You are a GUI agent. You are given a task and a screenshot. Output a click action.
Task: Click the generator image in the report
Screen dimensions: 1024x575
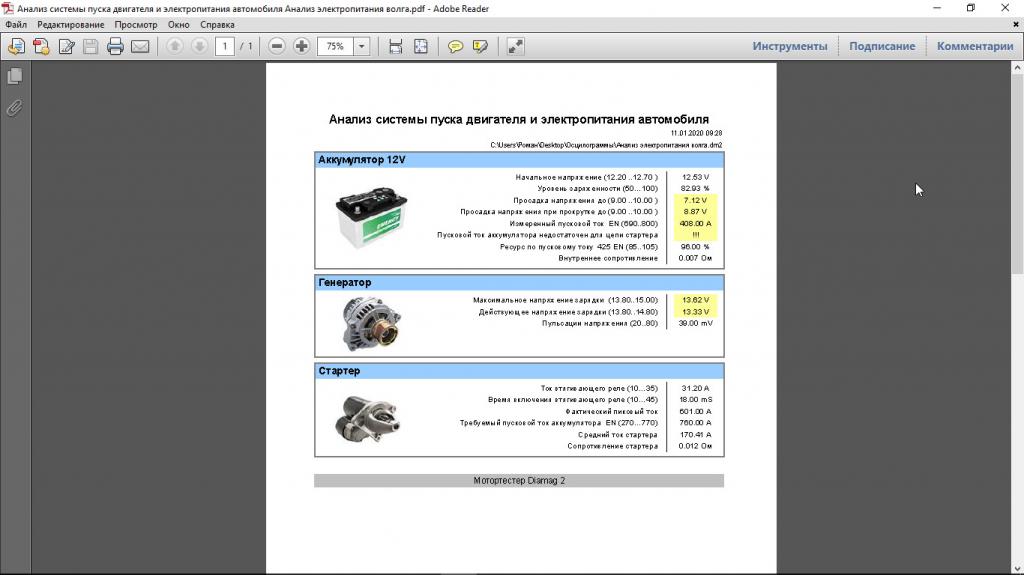[x=371, y=323]
